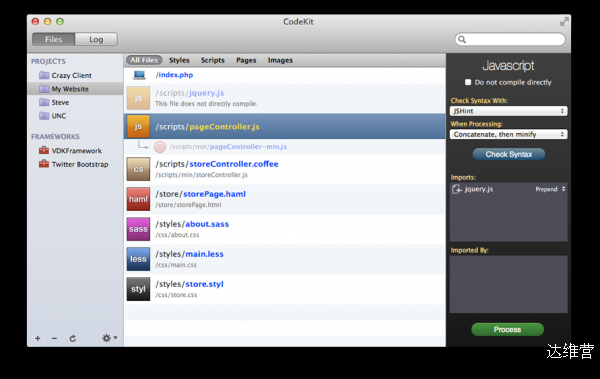
Task: Click the /scripts/min/storeController.js output path
Action: tap(201, 175)
